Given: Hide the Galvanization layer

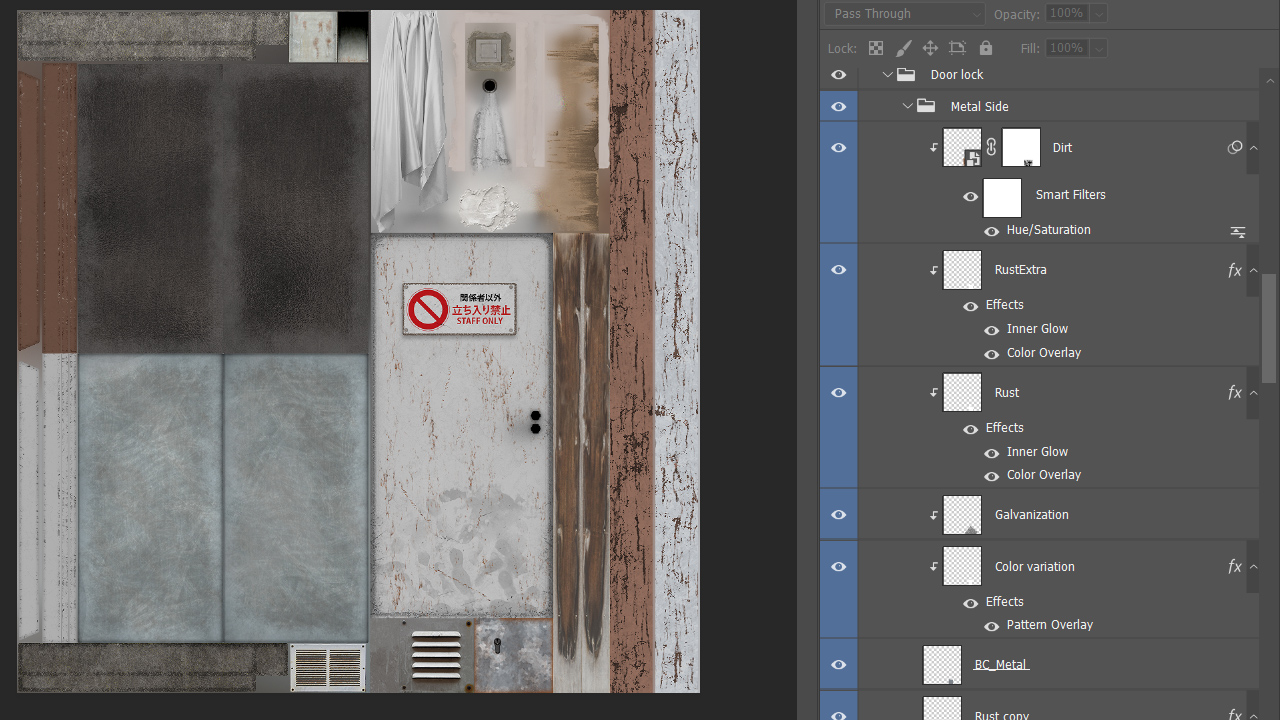Looking at the screenshot, I should [x=838, y=515].
